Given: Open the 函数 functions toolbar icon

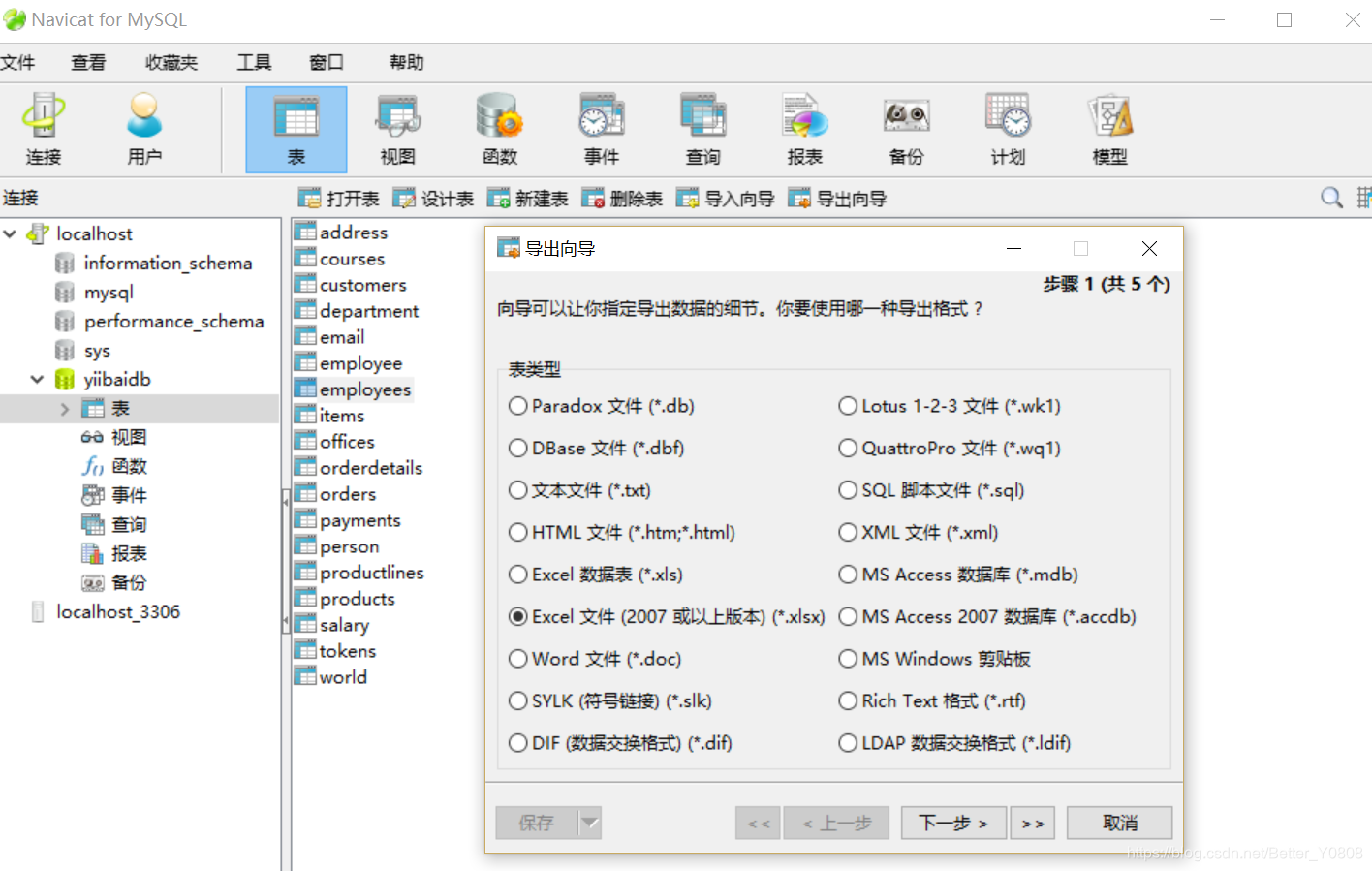Looking at the screenshot, I should tap(499, 130).
